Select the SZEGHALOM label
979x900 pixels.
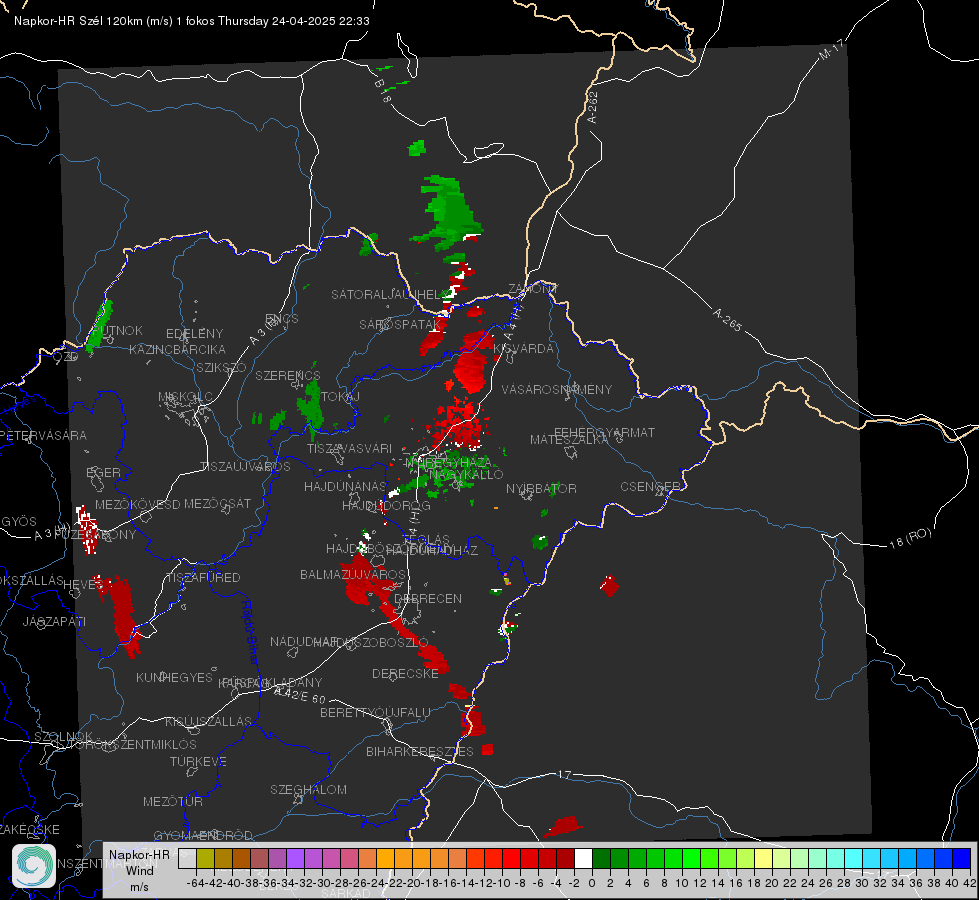tap(308, 789)
